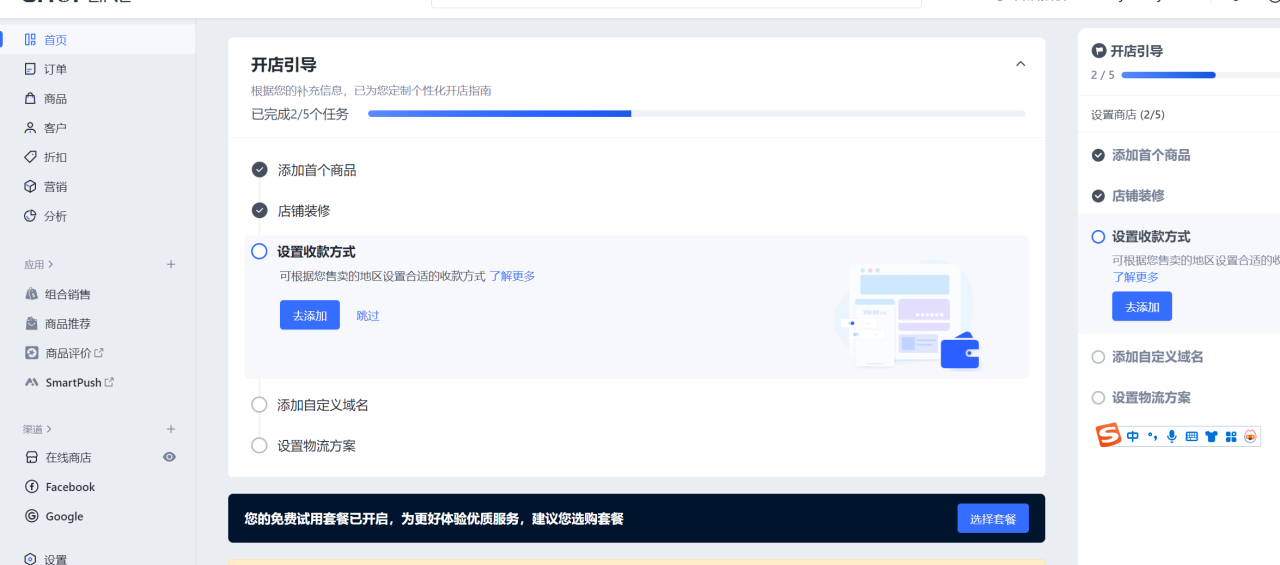Select the 客户 customers person icon
Image resolution: width=1280 pixels, height=565 pixels.
click(x=30, y=128)
